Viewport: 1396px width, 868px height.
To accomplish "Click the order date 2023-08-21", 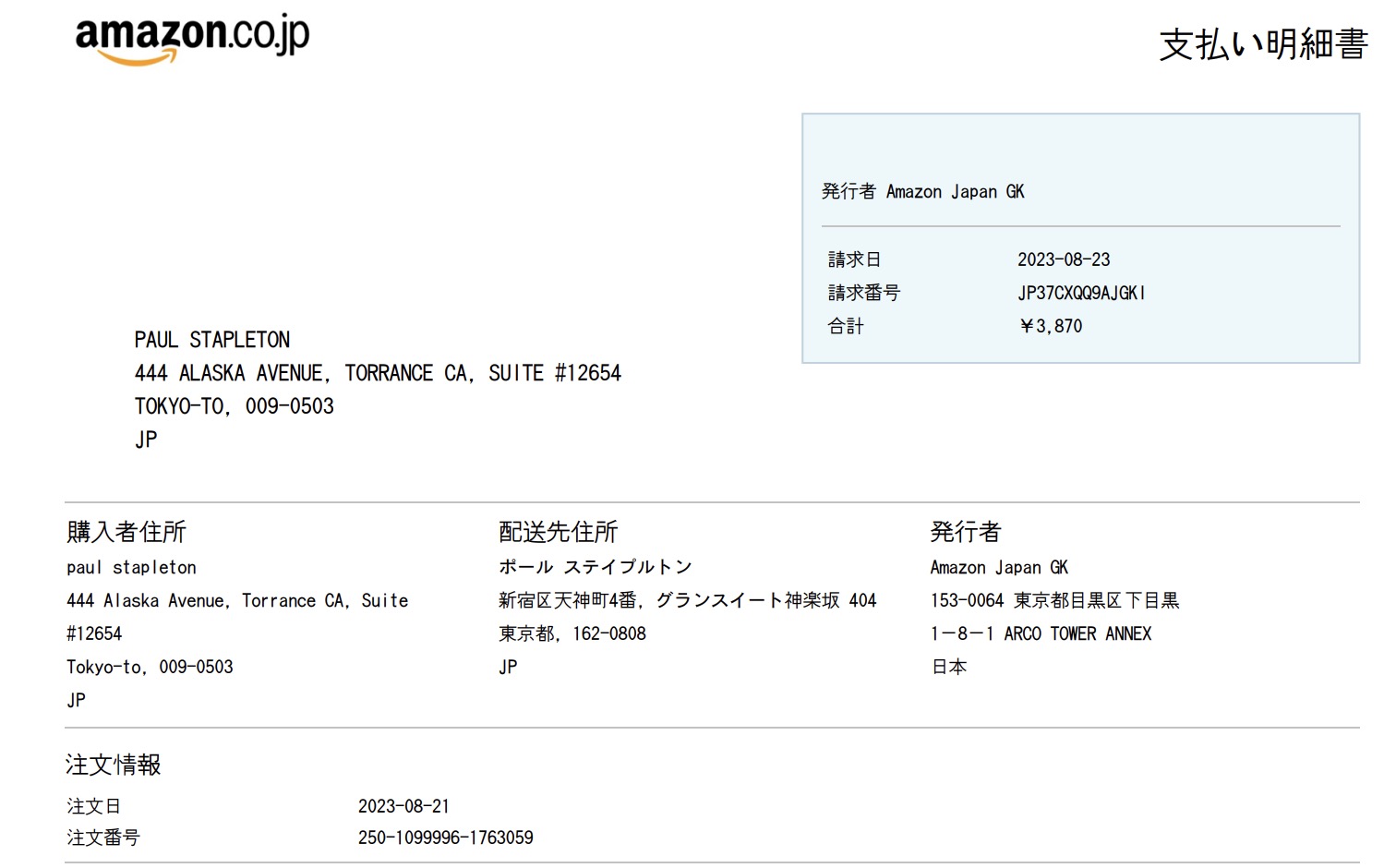I will (x=403, y=806).
